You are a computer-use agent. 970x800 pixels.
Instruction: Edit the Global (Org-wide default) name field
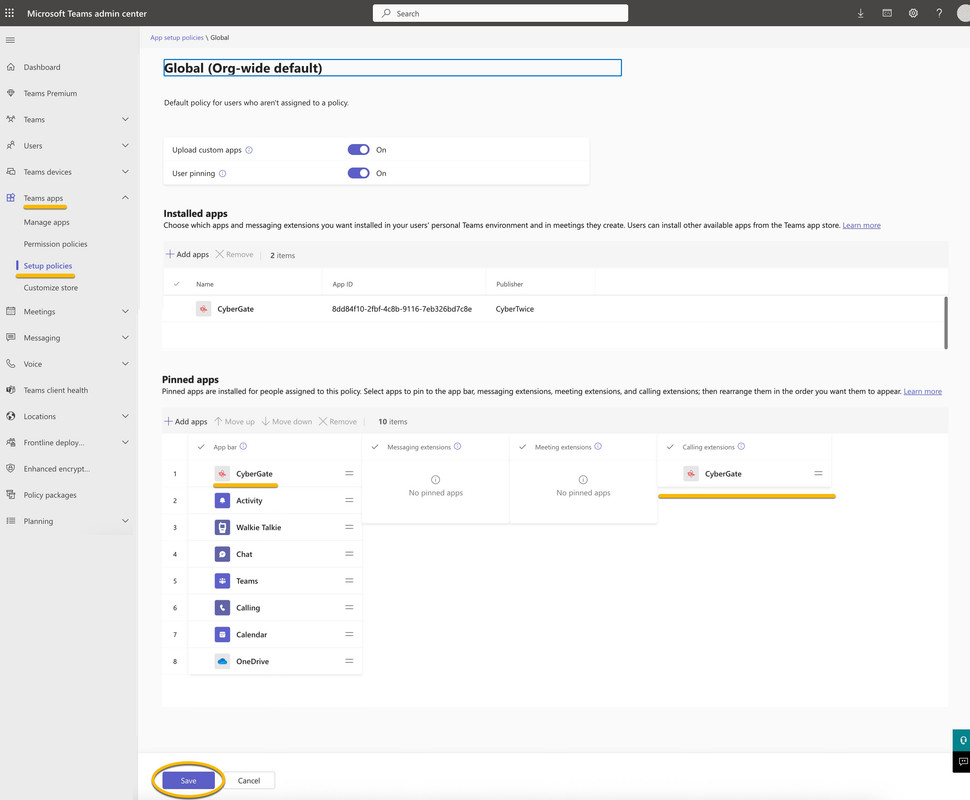click(x=392, y=68)
